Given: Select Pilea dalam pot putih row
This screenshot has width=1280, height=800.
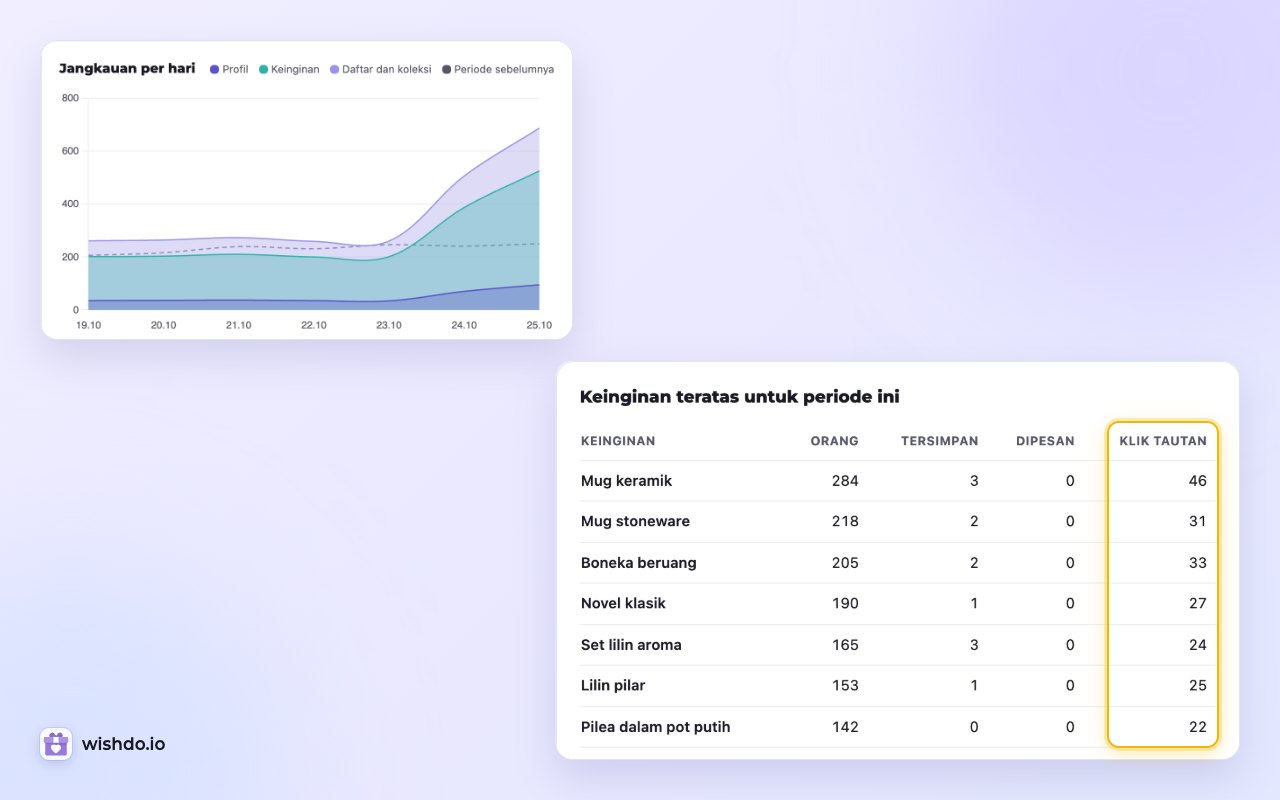Looking at the screenshot, I should [x=898, y=727].
